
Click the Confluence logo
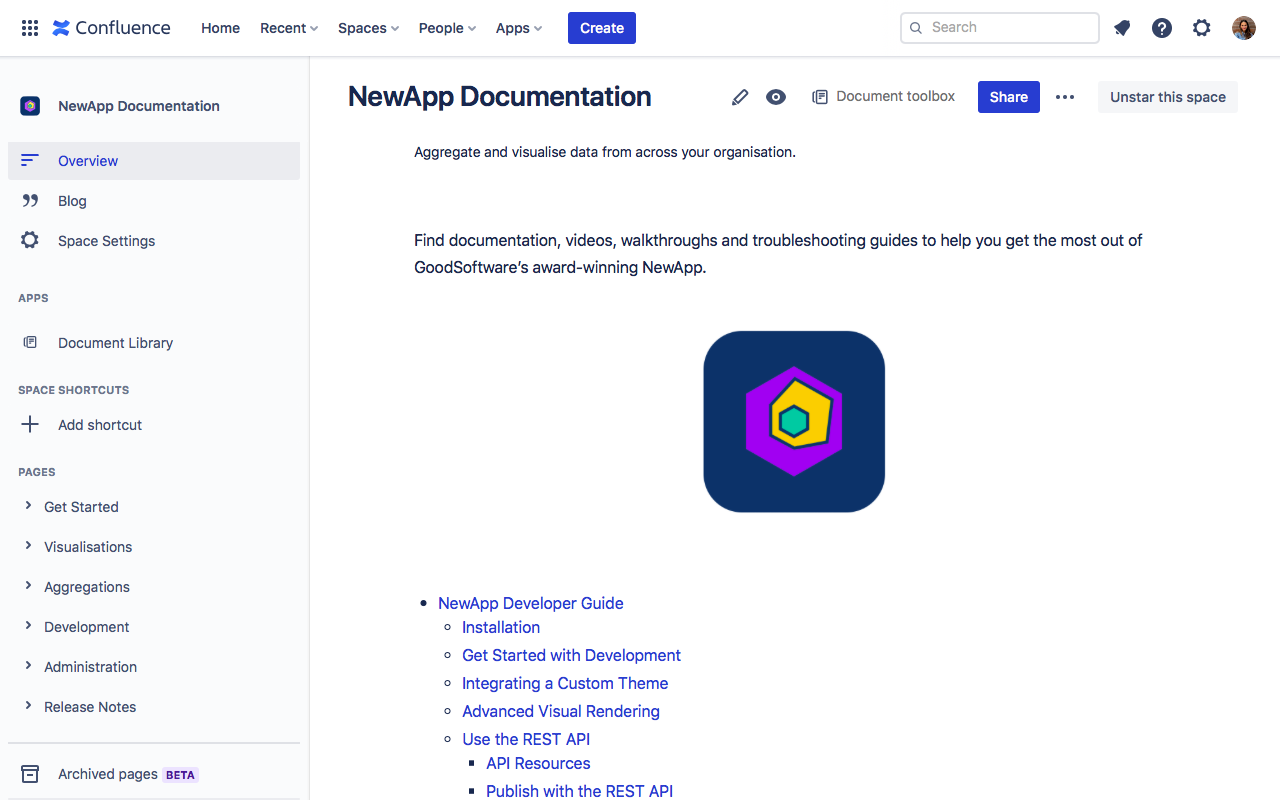click(111, 28)
